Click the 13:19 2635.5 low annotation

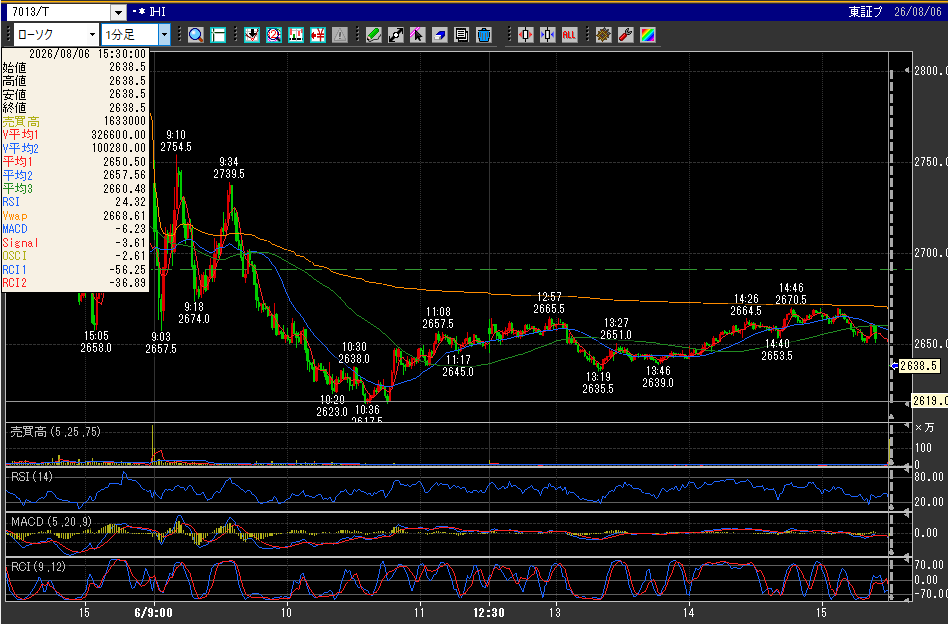[598, 383]
